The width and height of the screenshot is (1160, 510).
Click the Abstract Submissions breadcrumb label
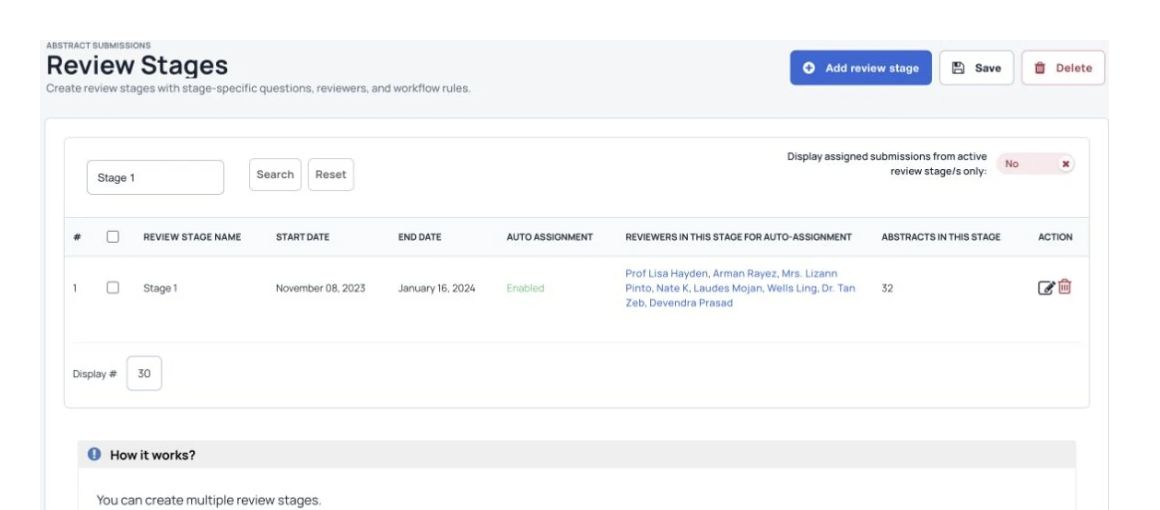[98, 46]
